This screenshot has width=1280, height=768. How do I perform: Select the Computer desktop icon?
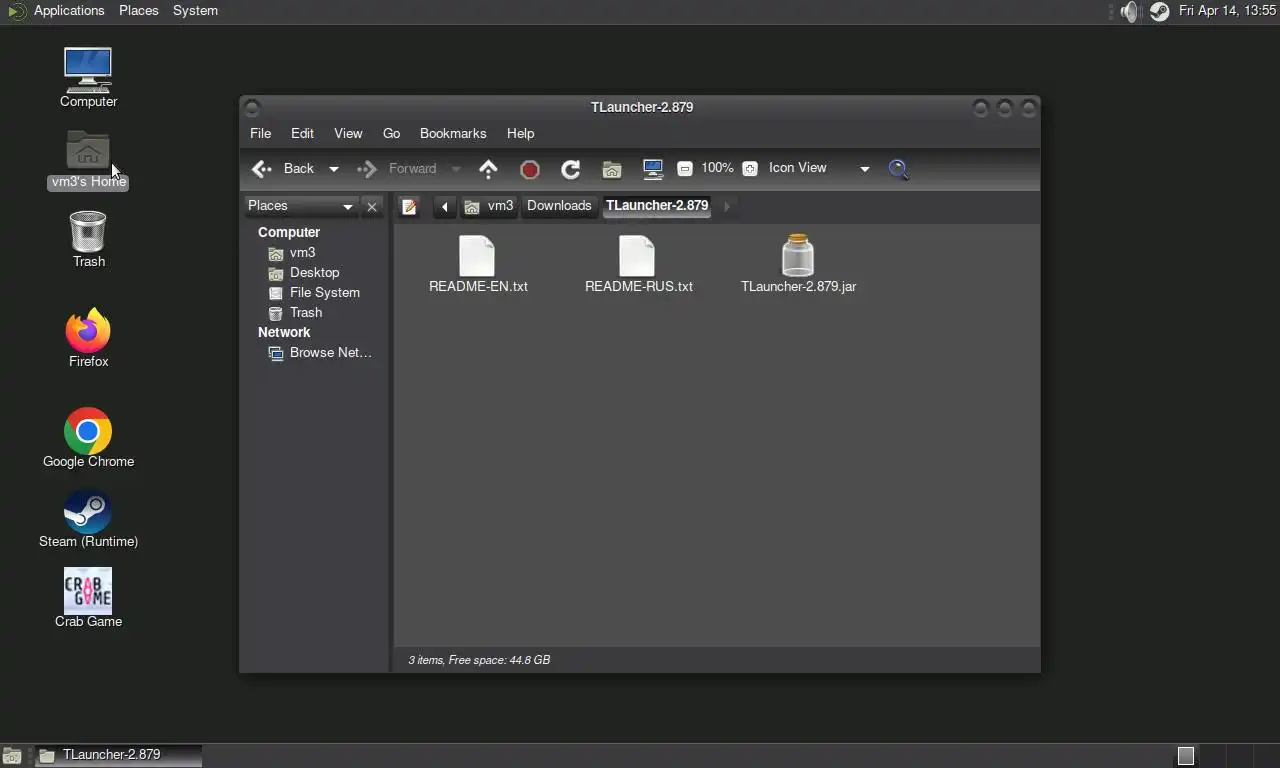click(88, 78)
